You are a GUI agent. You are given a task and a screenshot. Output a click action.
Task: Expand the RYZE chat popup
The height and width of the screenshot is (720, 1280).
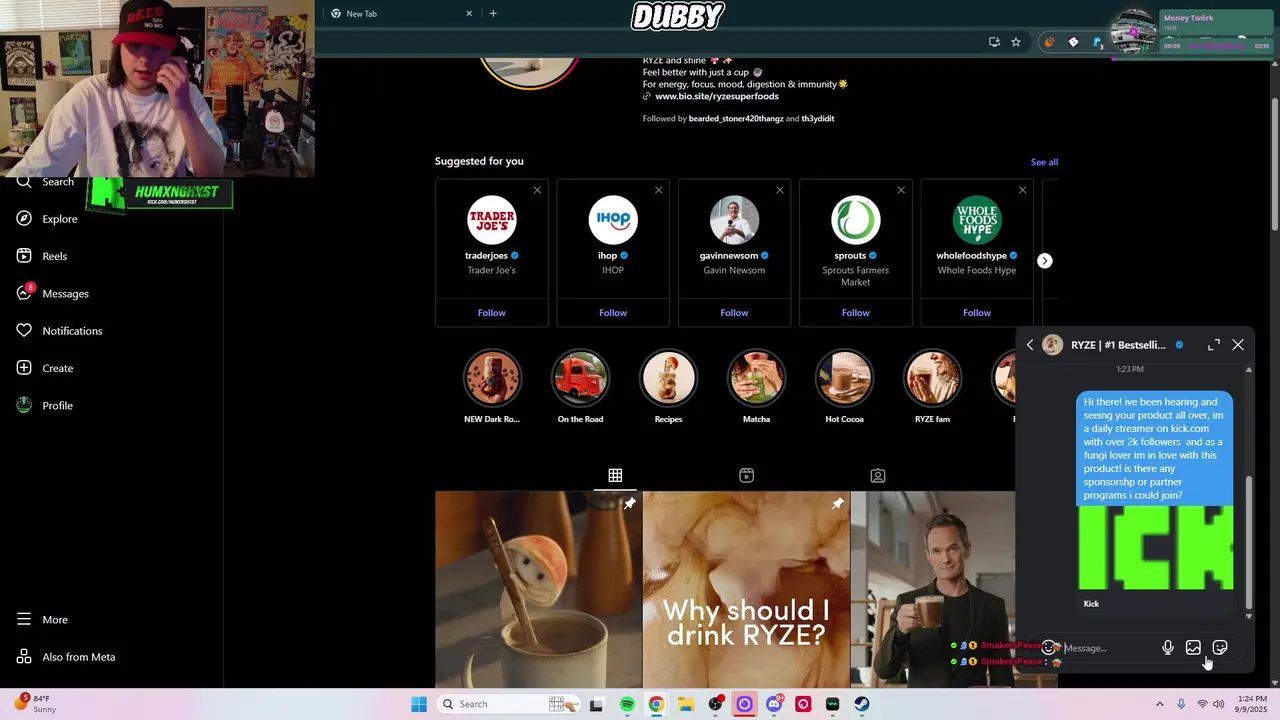pos(1214,345)
